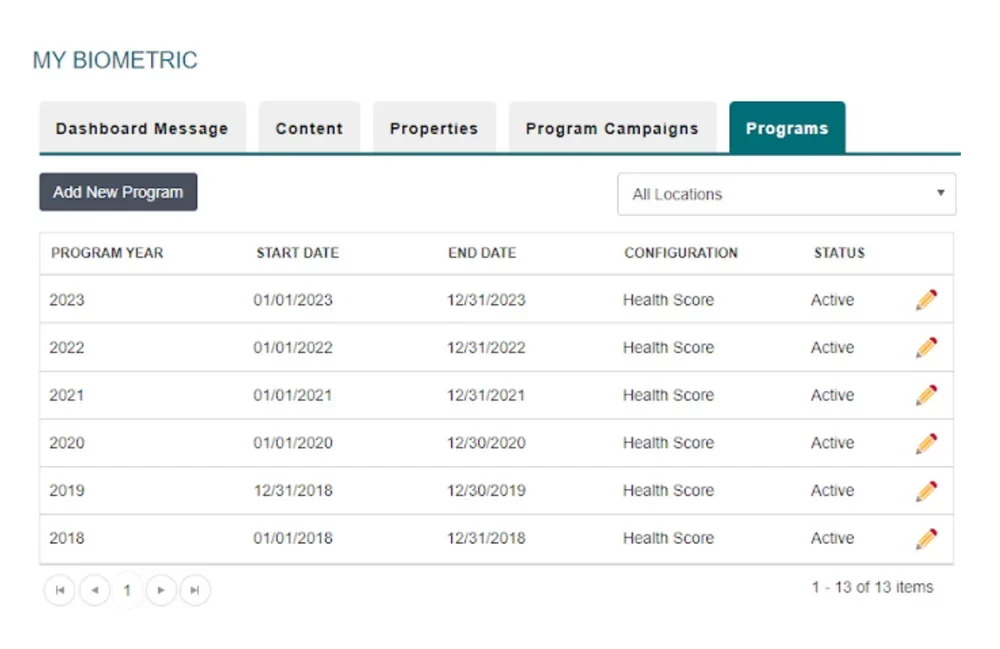Edit the 2019 program with pencil icon
Viewport: 1000px width, 649px height.
[x=927, y=491]
